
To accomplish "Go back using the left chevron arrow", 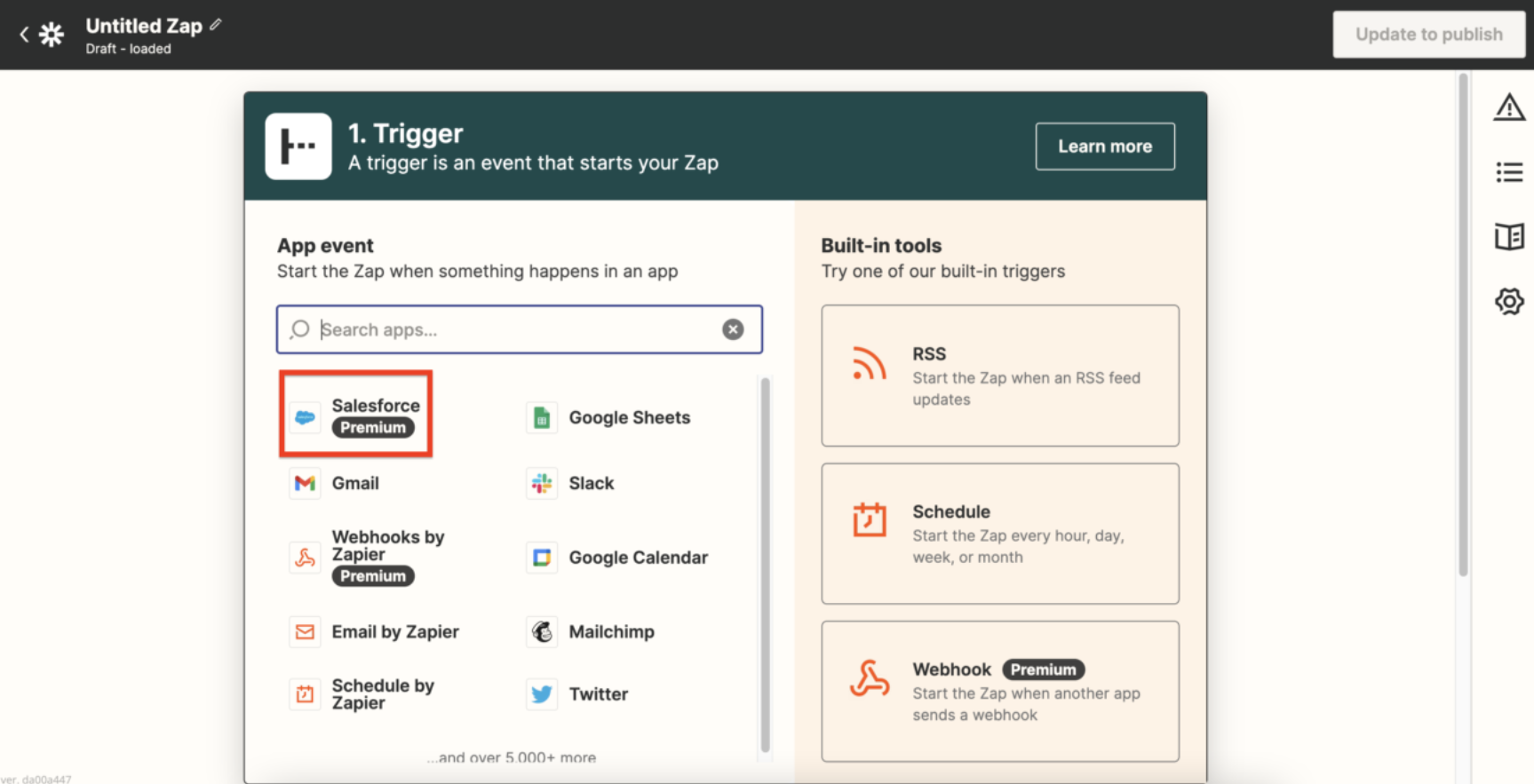I will coord(24,35).
